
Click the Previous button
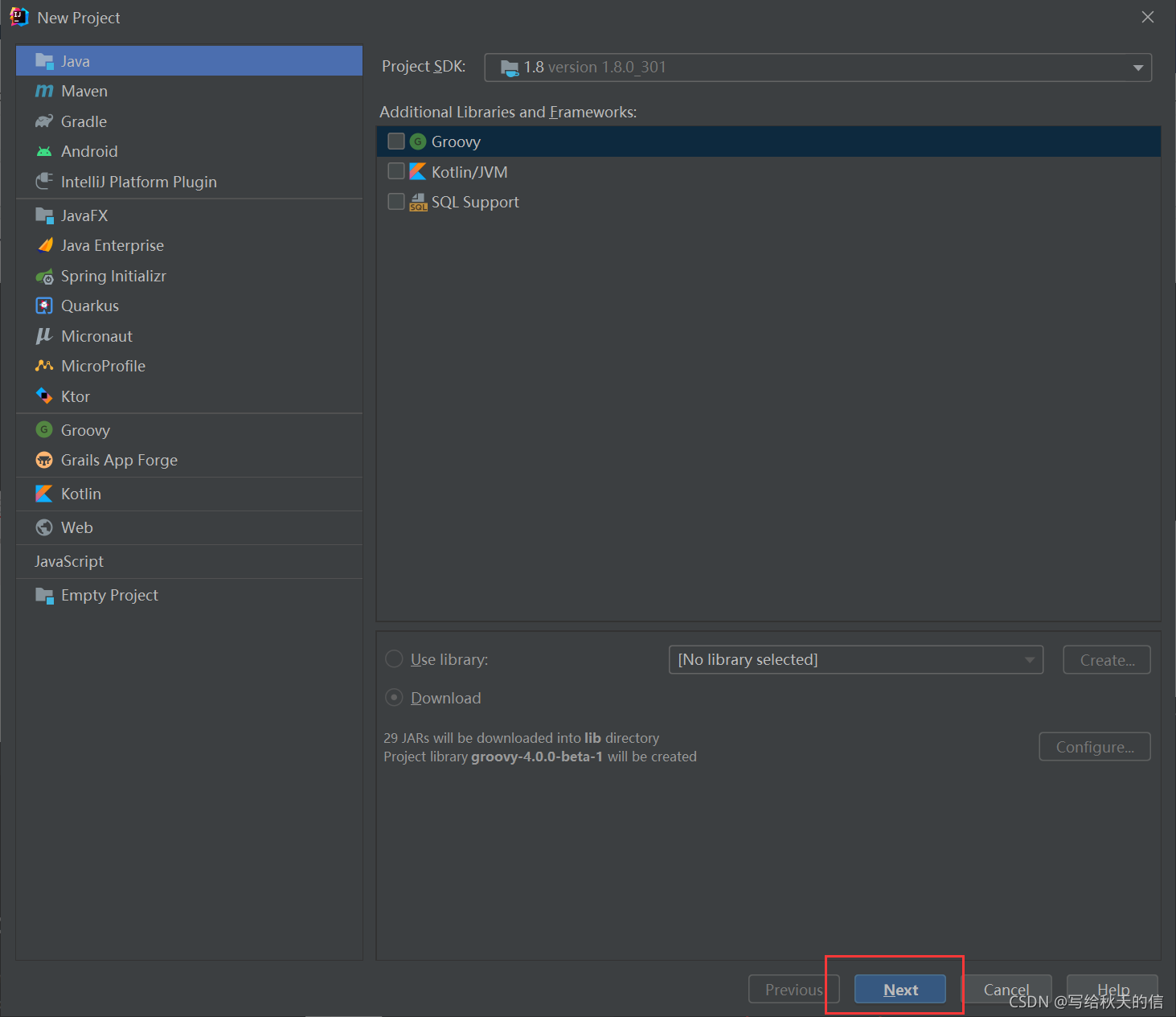[x=794, y=990]
